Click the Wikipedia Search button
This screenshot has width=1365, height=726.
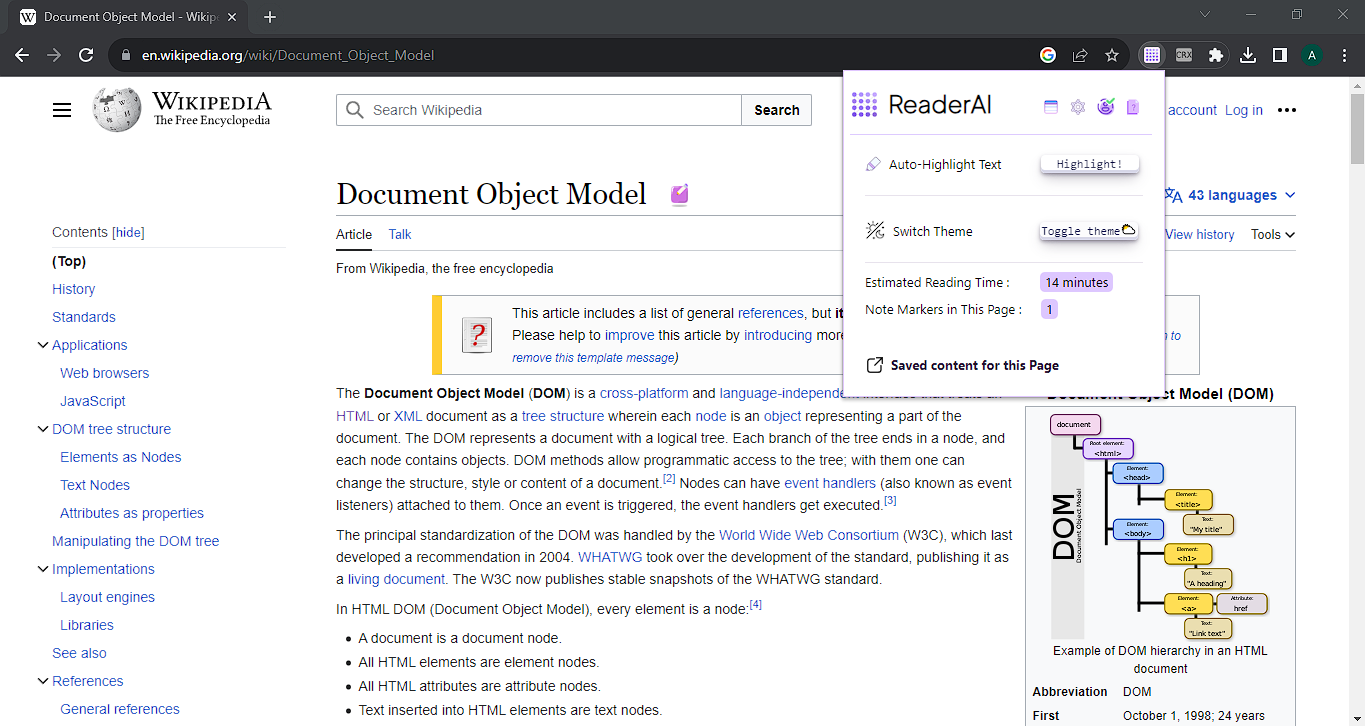(777, 110)
